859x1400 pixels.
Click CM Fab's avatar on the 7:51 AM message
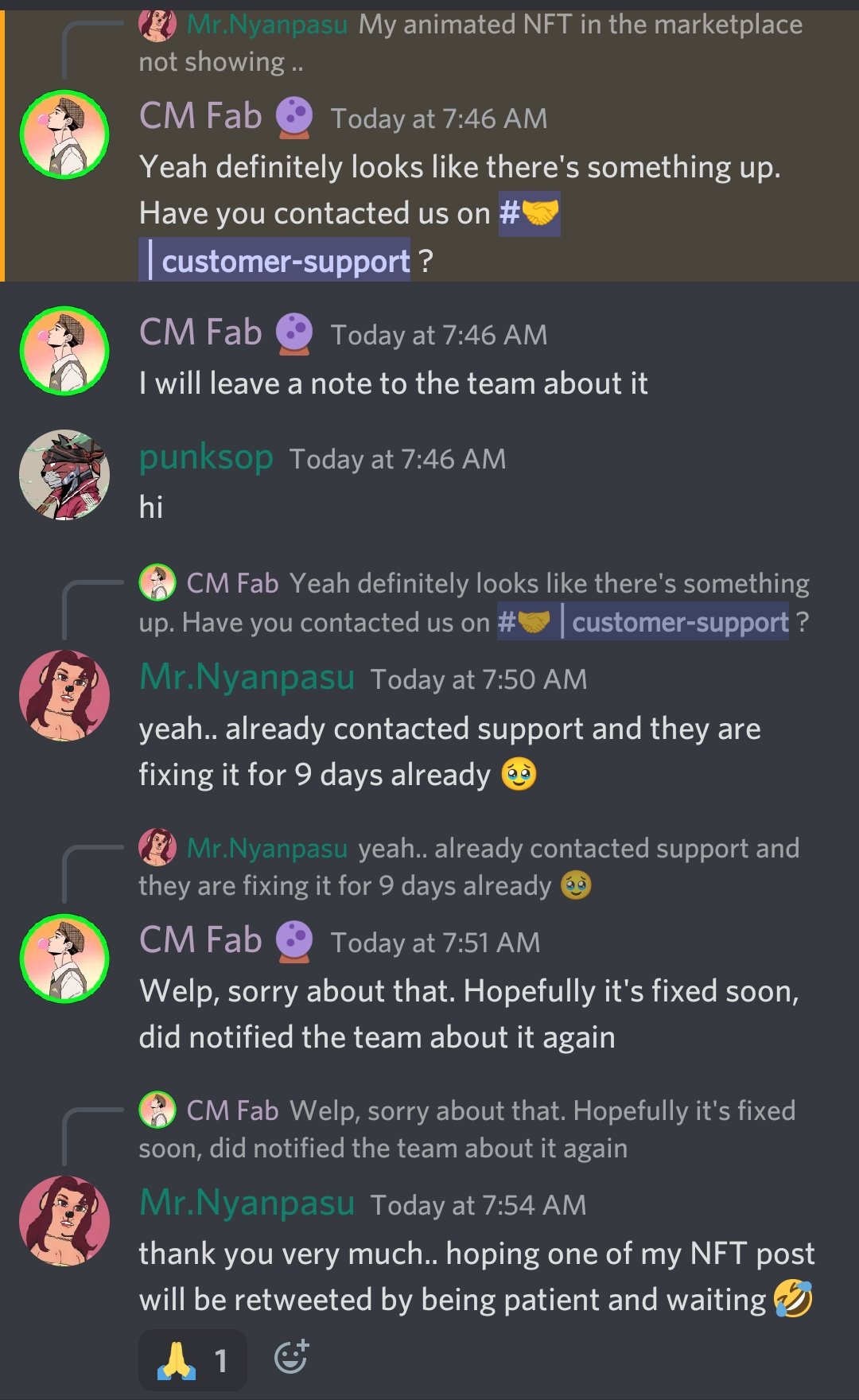pyautogui.click(x=64, y=959)
